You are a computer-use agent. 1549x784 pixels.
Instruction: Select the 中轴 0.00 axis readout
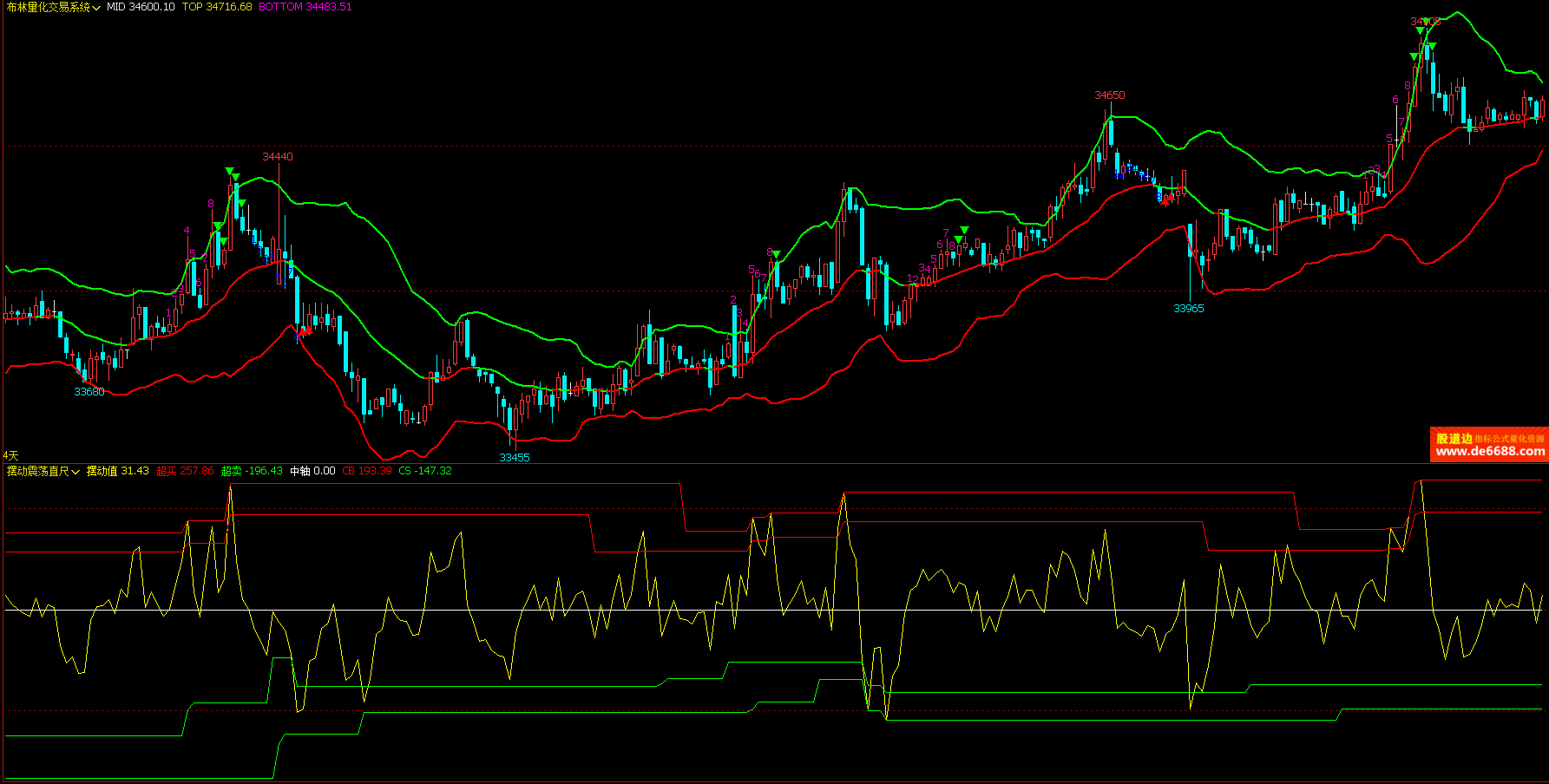tap(312, 471)
